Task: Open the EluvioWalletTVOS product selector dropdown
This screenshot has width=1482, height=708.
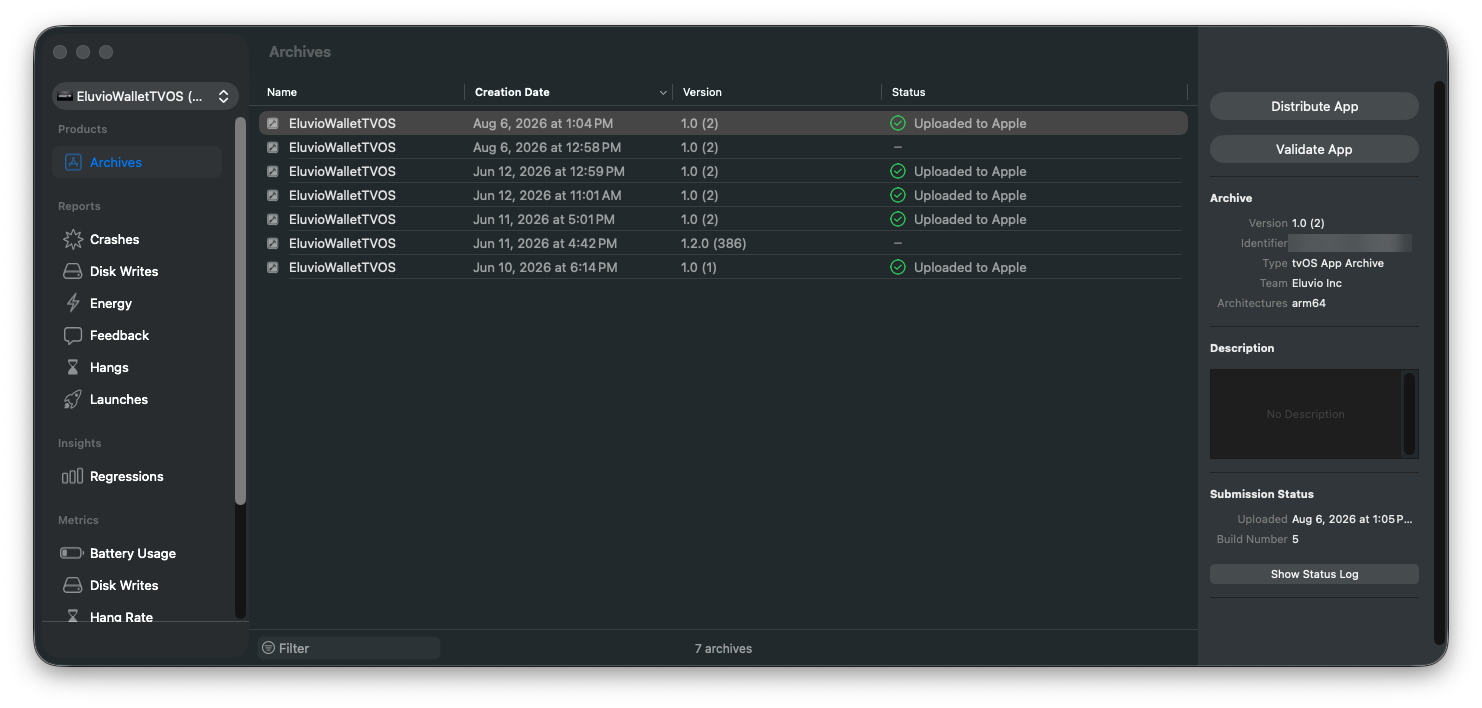Action: click(145, 96)
